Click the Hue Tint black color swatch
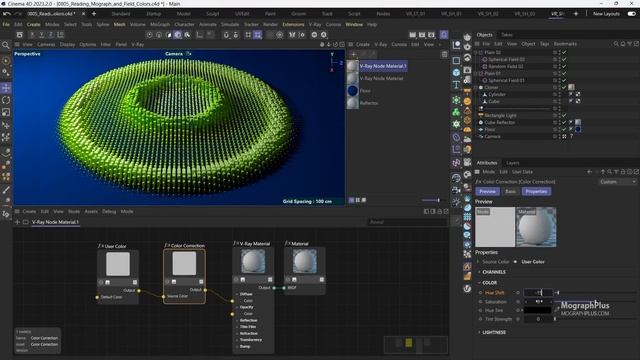The width and height of the screenshot is (640, 360). pos(538,310)
